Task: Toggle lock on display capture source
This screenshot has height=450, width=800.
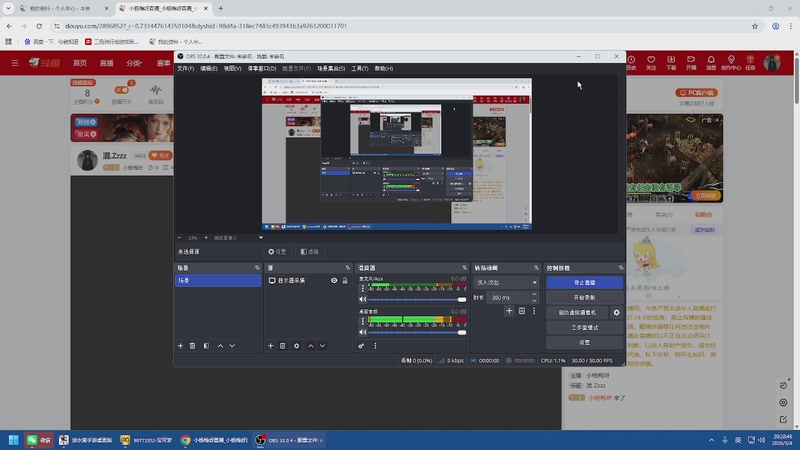Action: (345, 281)
